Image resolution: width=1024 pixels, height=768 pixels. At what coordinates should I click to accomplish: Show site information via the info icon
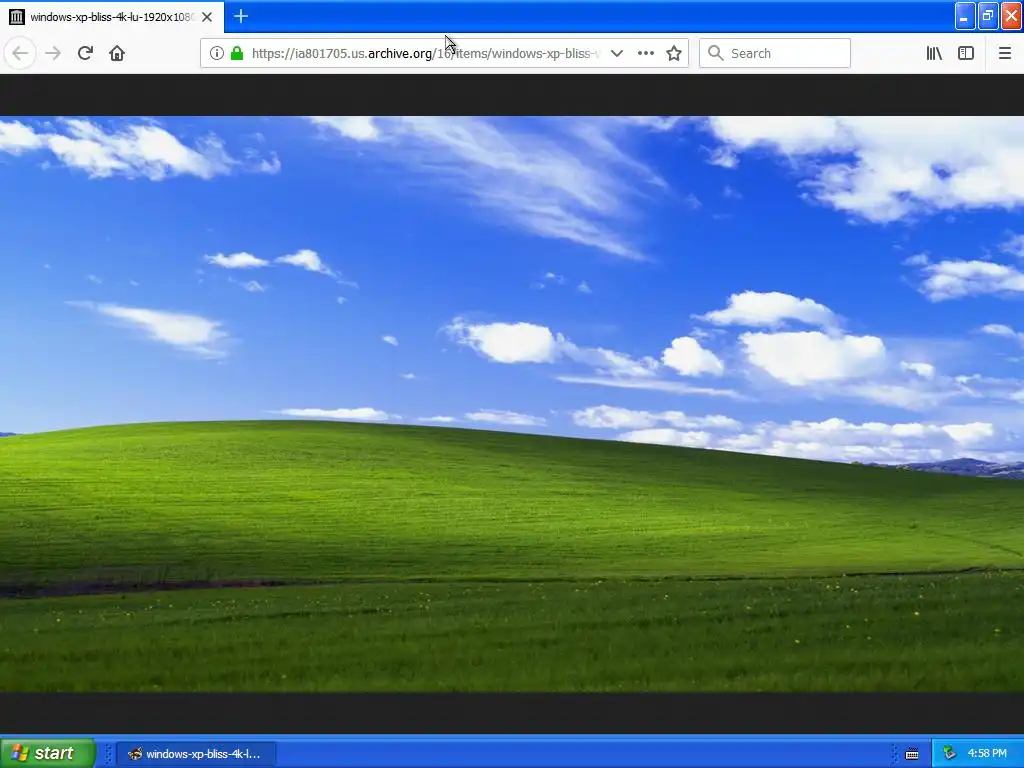[x=216, y=53]
